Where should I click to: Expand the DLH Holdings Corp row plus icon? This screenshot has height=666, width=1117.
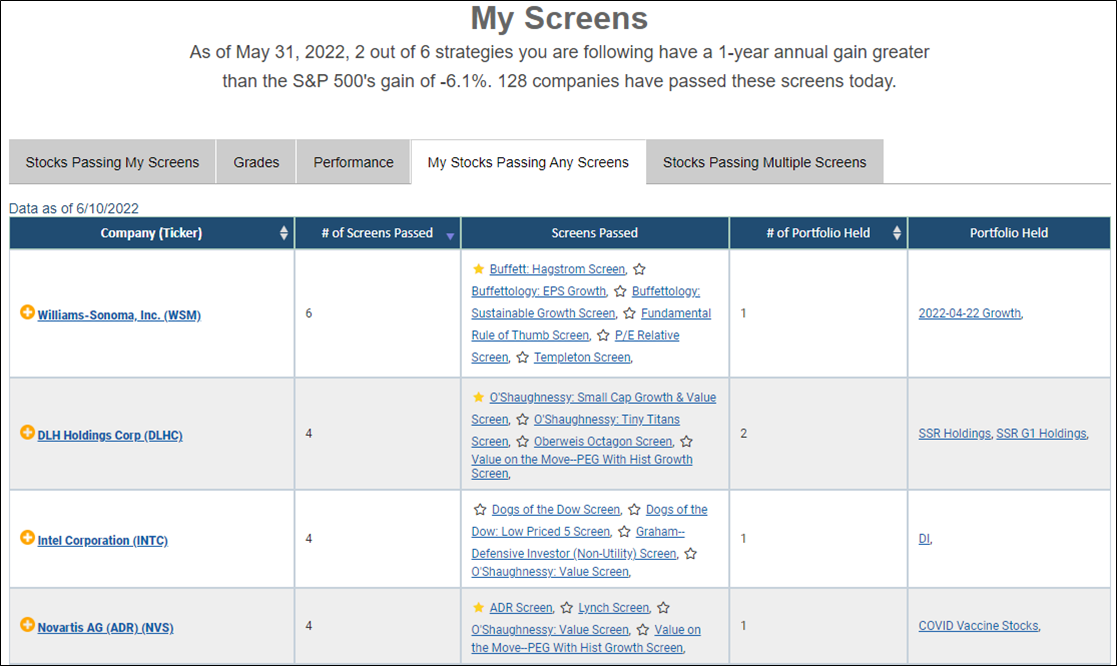click(x=27, y=432)
